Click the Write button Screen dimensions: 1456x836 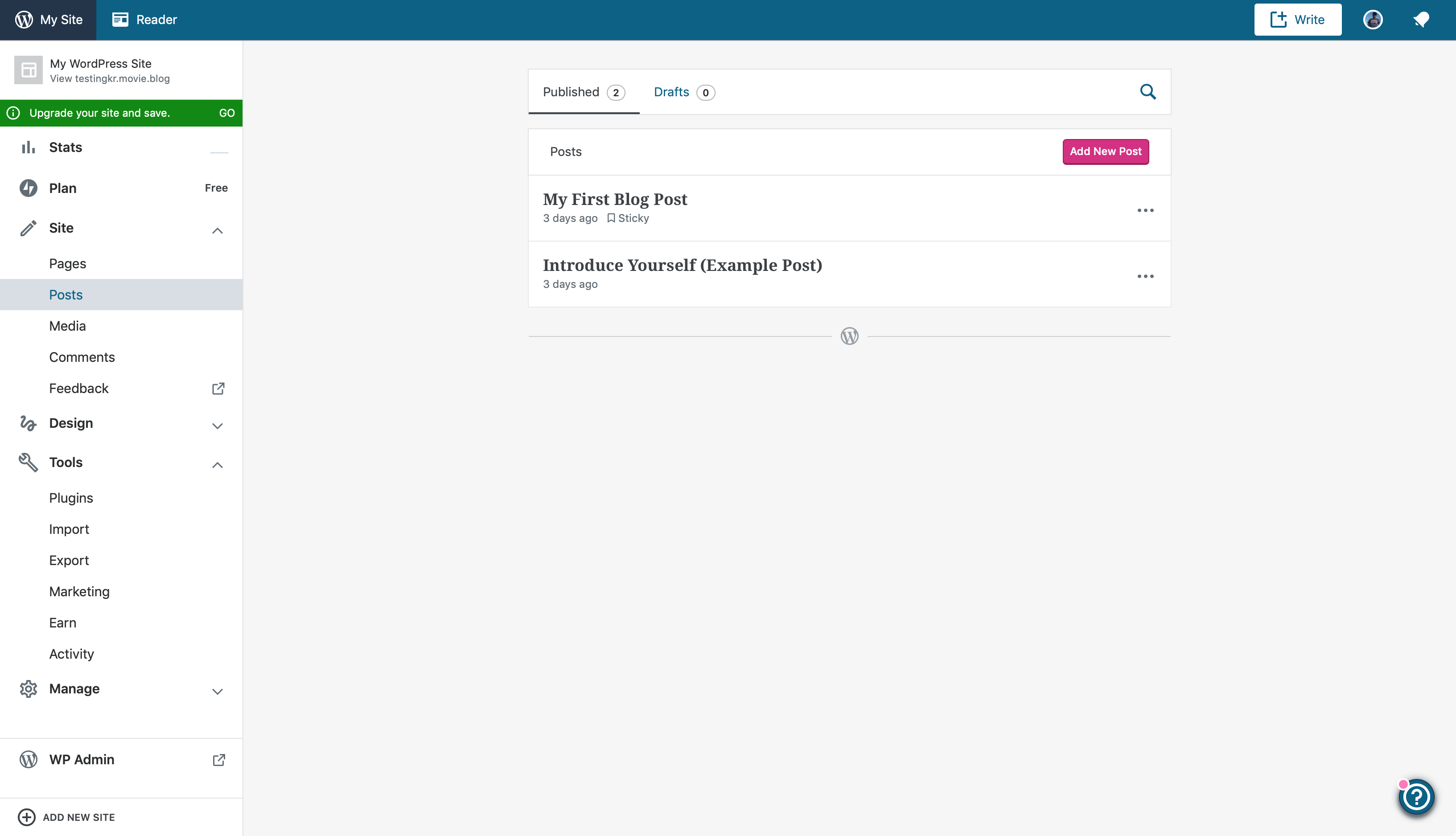tap(1297, 20)
